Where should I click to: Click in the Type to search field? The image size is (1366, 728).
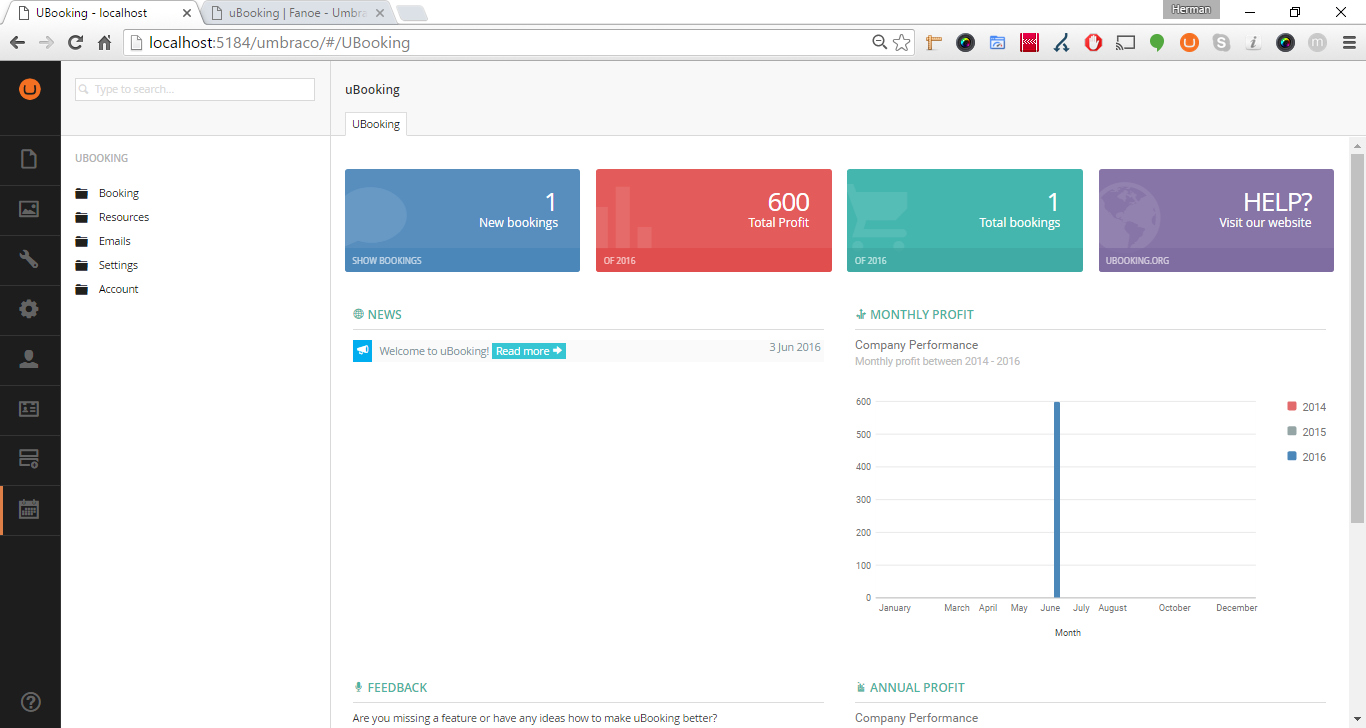tap(195, 89)
